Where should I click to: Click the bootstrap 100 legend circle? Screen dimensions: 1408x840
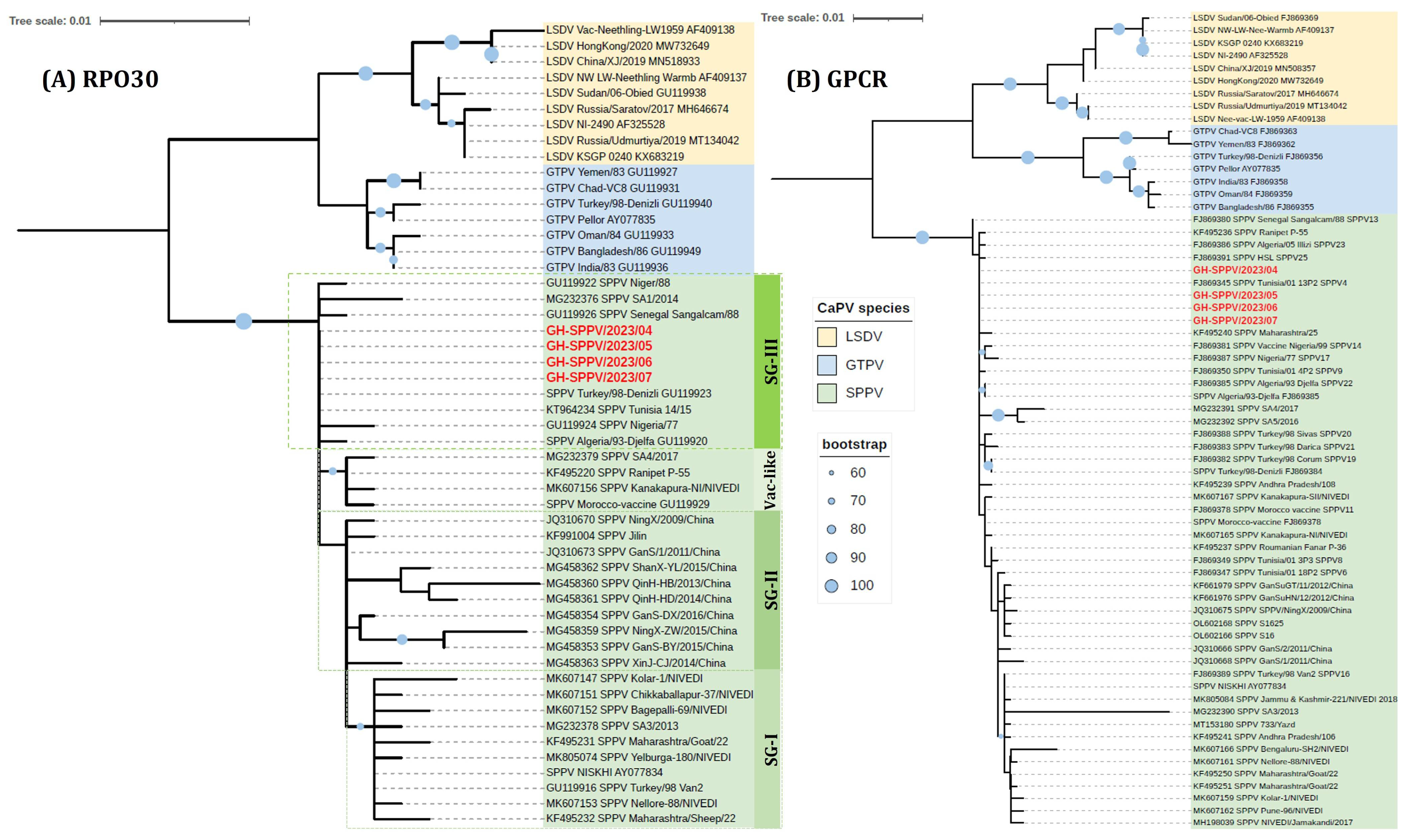pos(831,586)
